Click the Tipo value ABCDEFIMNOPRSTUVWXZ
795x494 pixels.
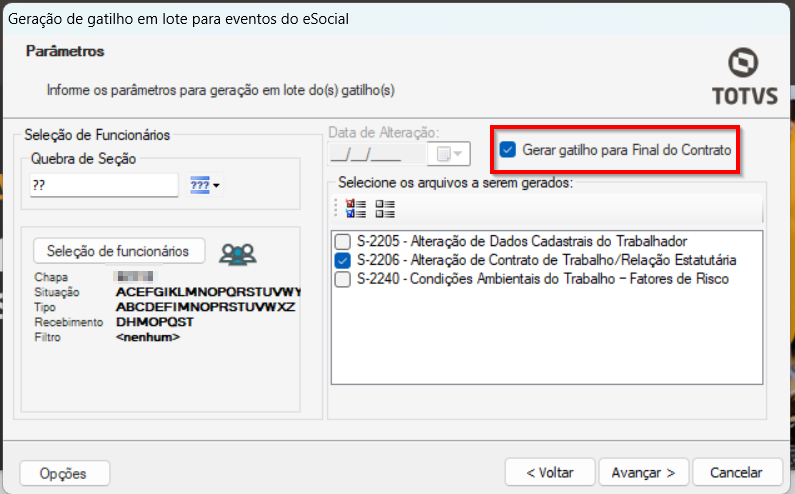point(205,307)
